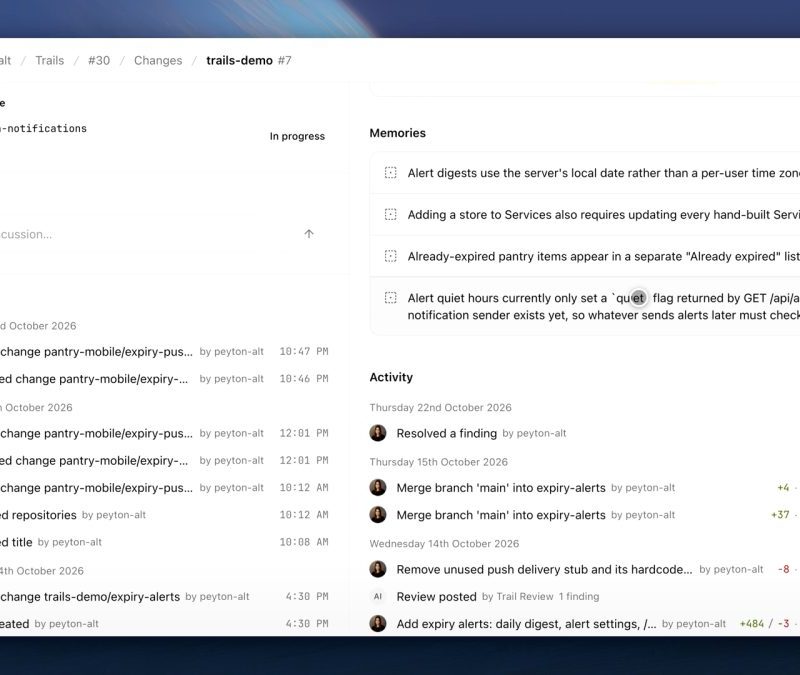Click avatar on 'Merge branch main' +37 entry

pos(378,515)
